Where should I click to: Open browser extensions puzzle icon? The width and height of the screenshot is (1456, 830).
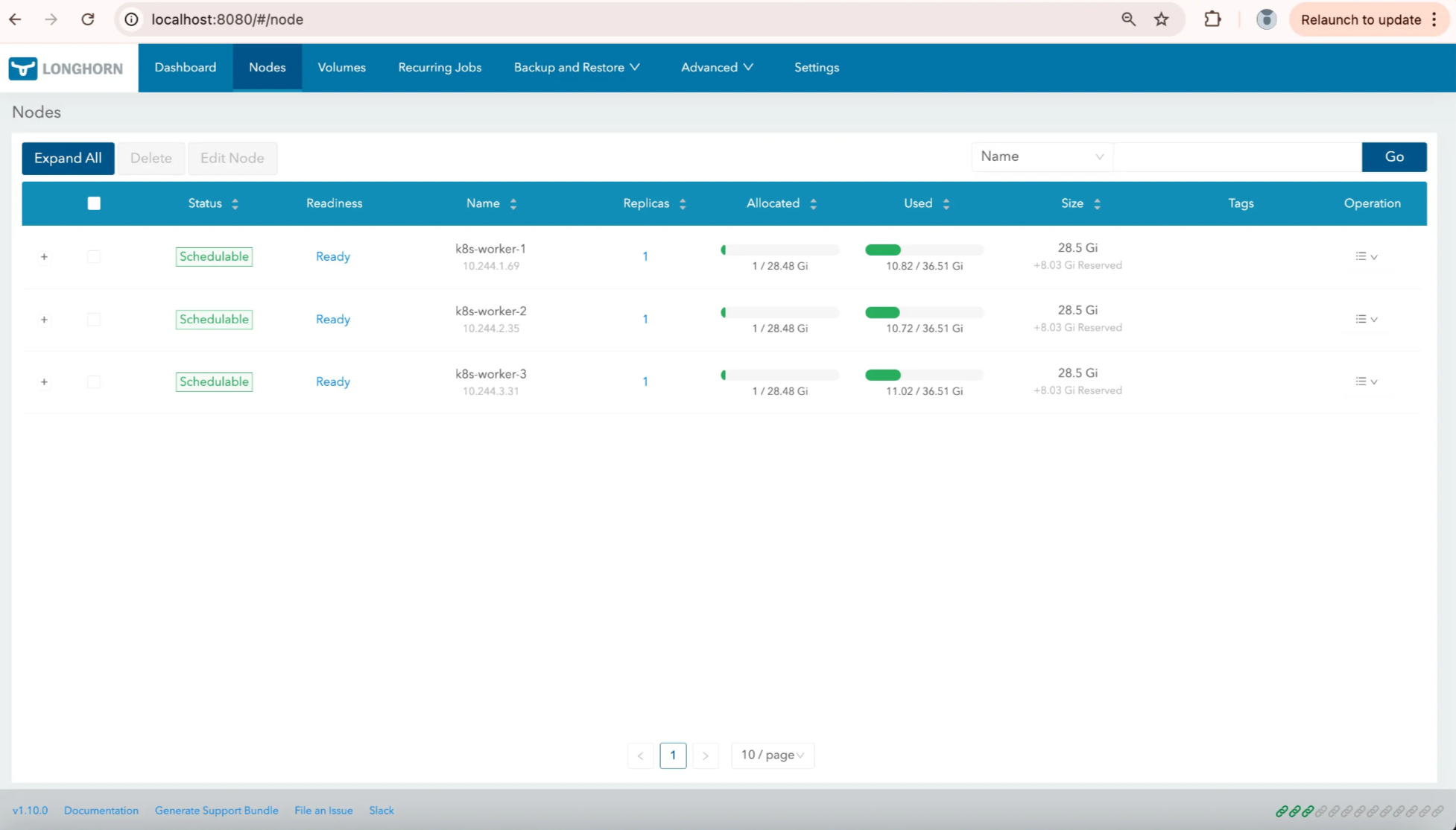[x=1212, y=19]
